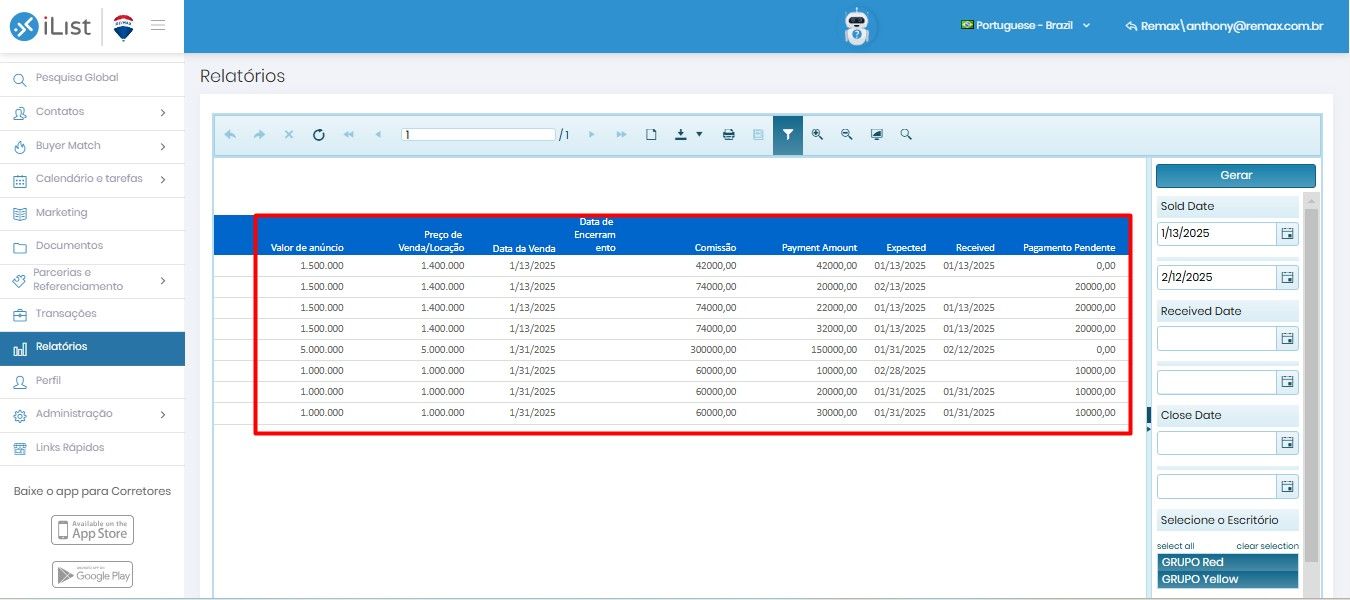Click the 2/12/2025 Sold Date field
1350x600 pixels.
1217,277
